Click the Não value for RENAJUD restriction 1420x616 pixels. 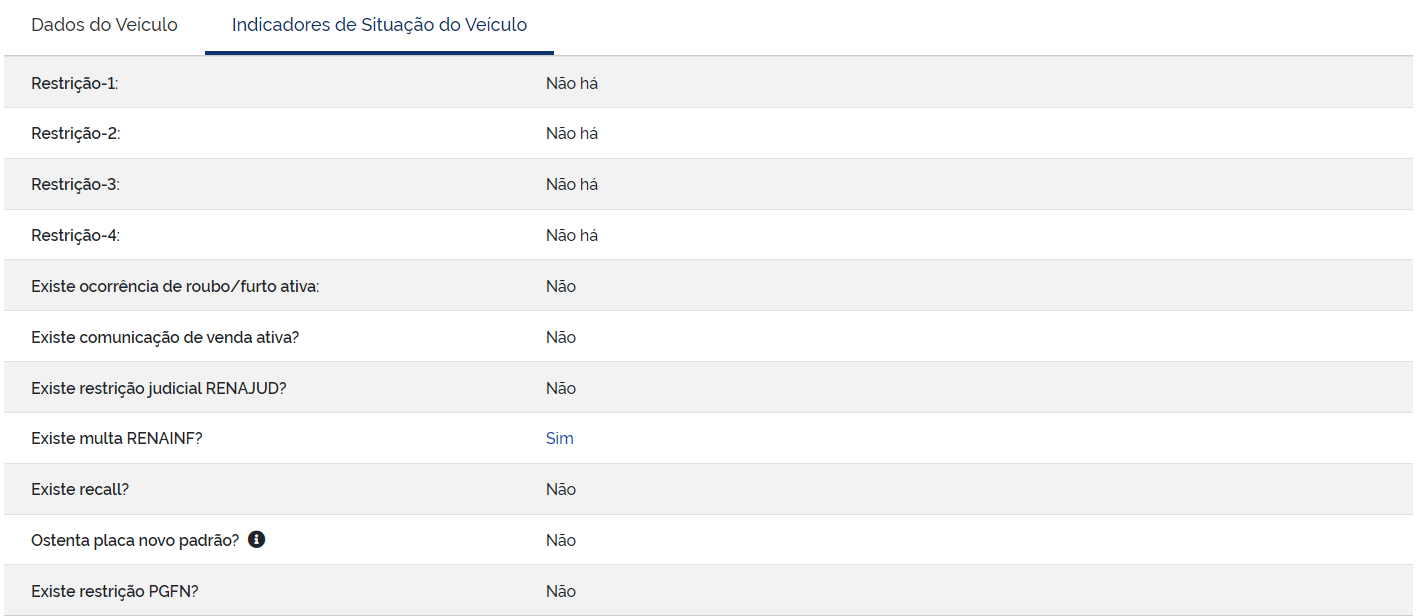click(561, 388)
